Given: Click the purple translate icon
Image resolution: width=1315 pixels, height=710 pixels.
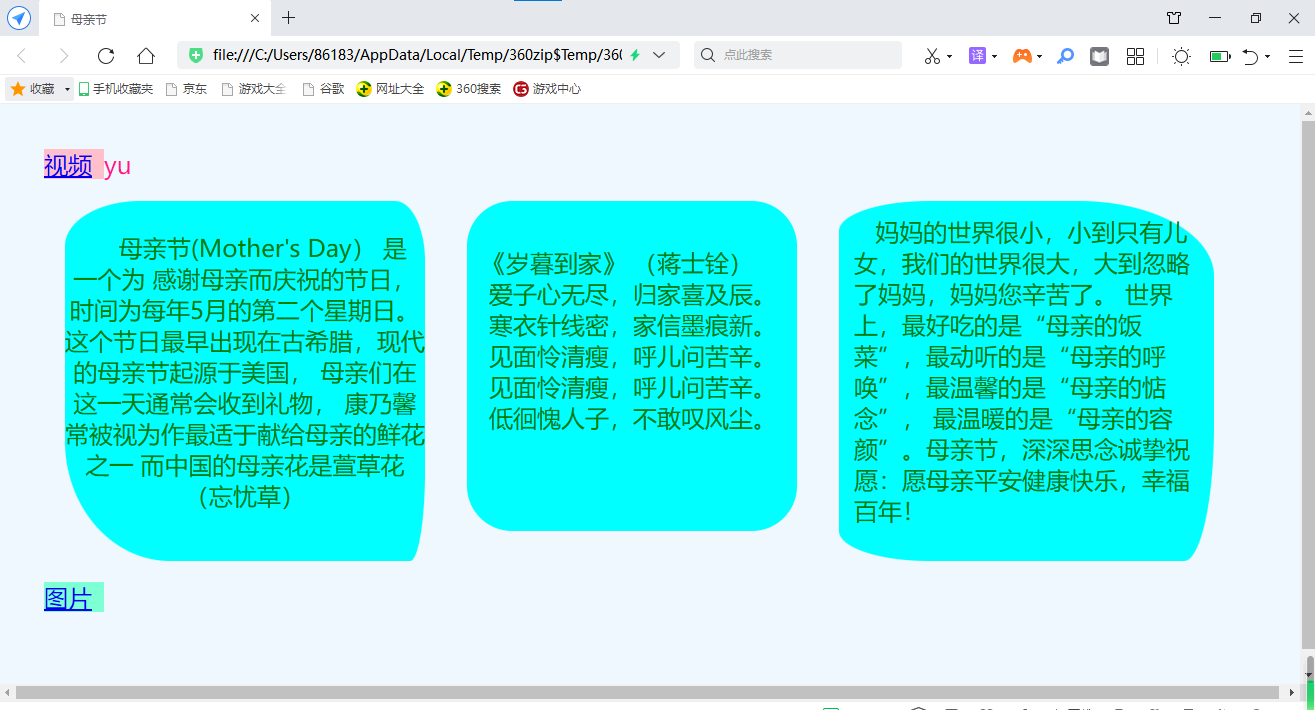Looking at the screenshot, I should (977, 56).
